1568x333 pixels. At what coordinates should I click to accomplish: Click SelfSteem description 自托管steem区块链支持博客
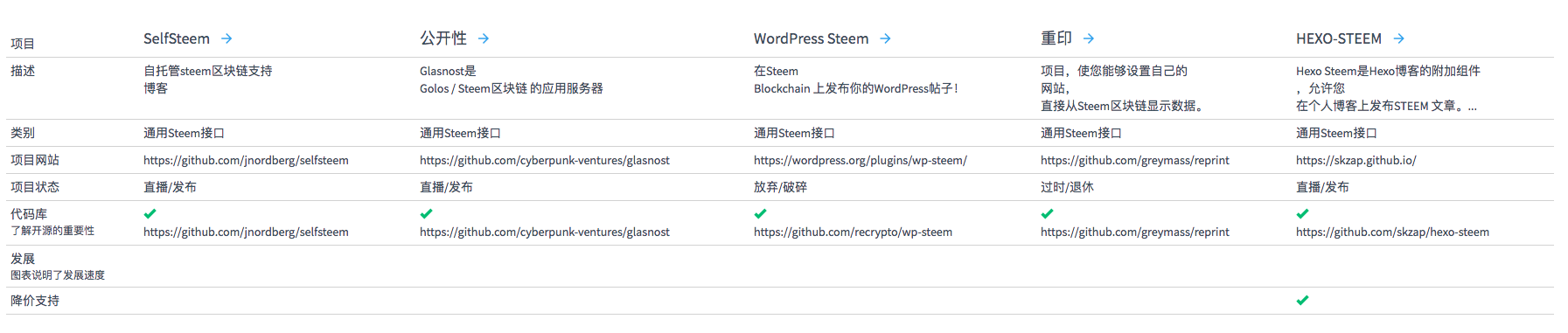(208, 80)
